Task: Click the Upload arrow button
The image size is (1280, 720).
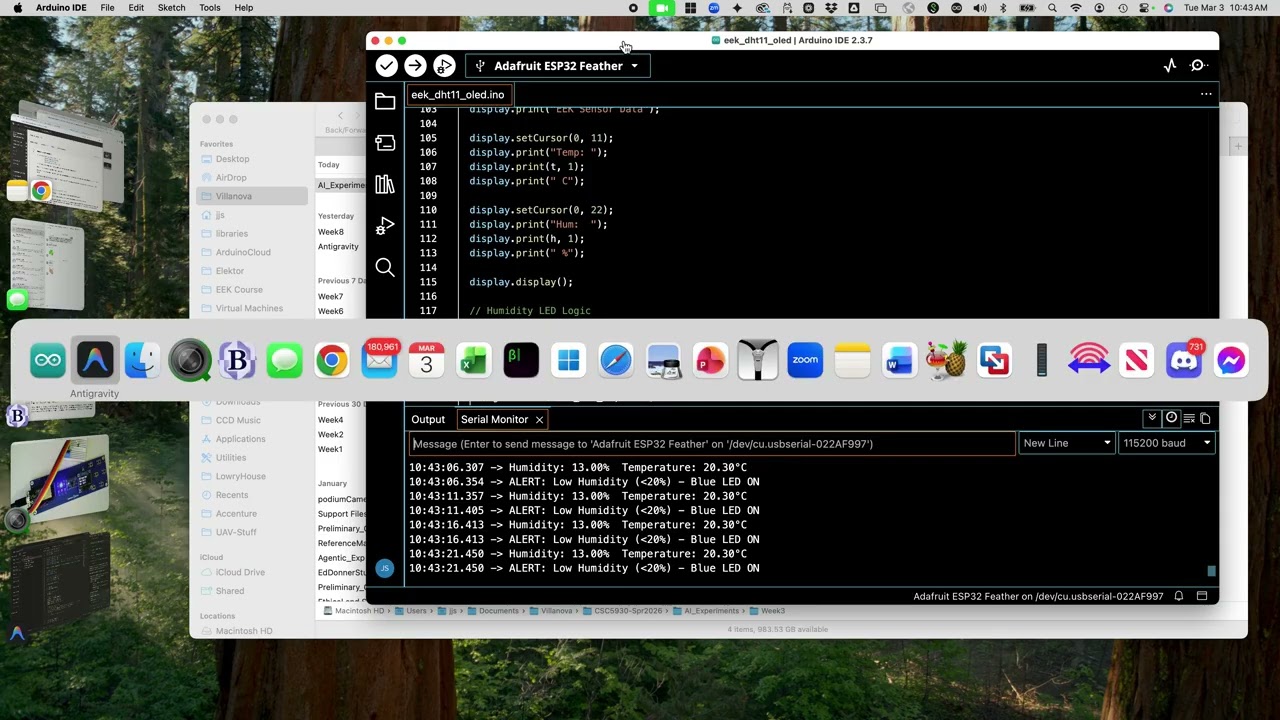Action: tap(415, 66)
